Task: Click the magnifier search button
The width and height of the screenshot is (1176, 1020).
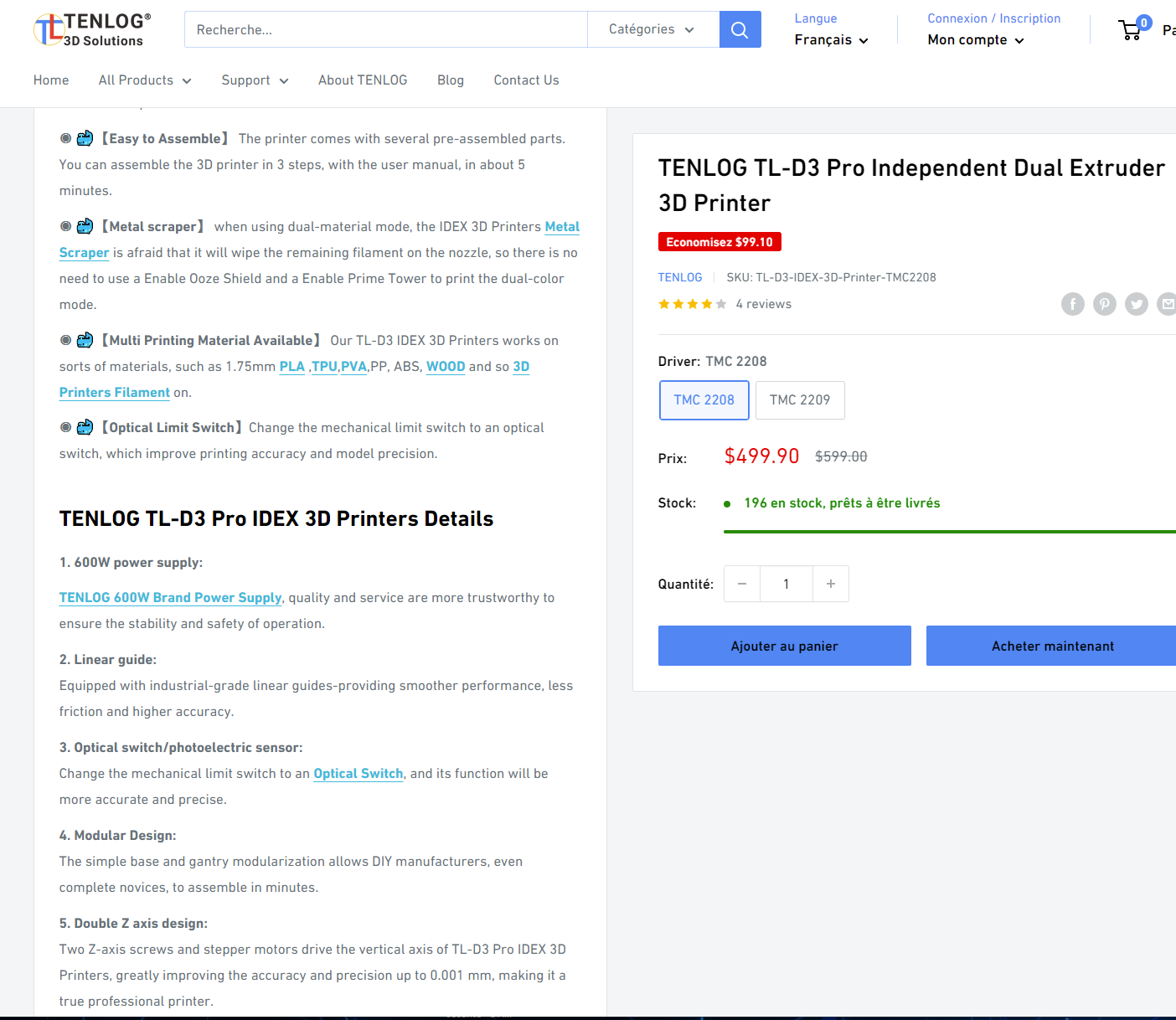Action: 740,29
